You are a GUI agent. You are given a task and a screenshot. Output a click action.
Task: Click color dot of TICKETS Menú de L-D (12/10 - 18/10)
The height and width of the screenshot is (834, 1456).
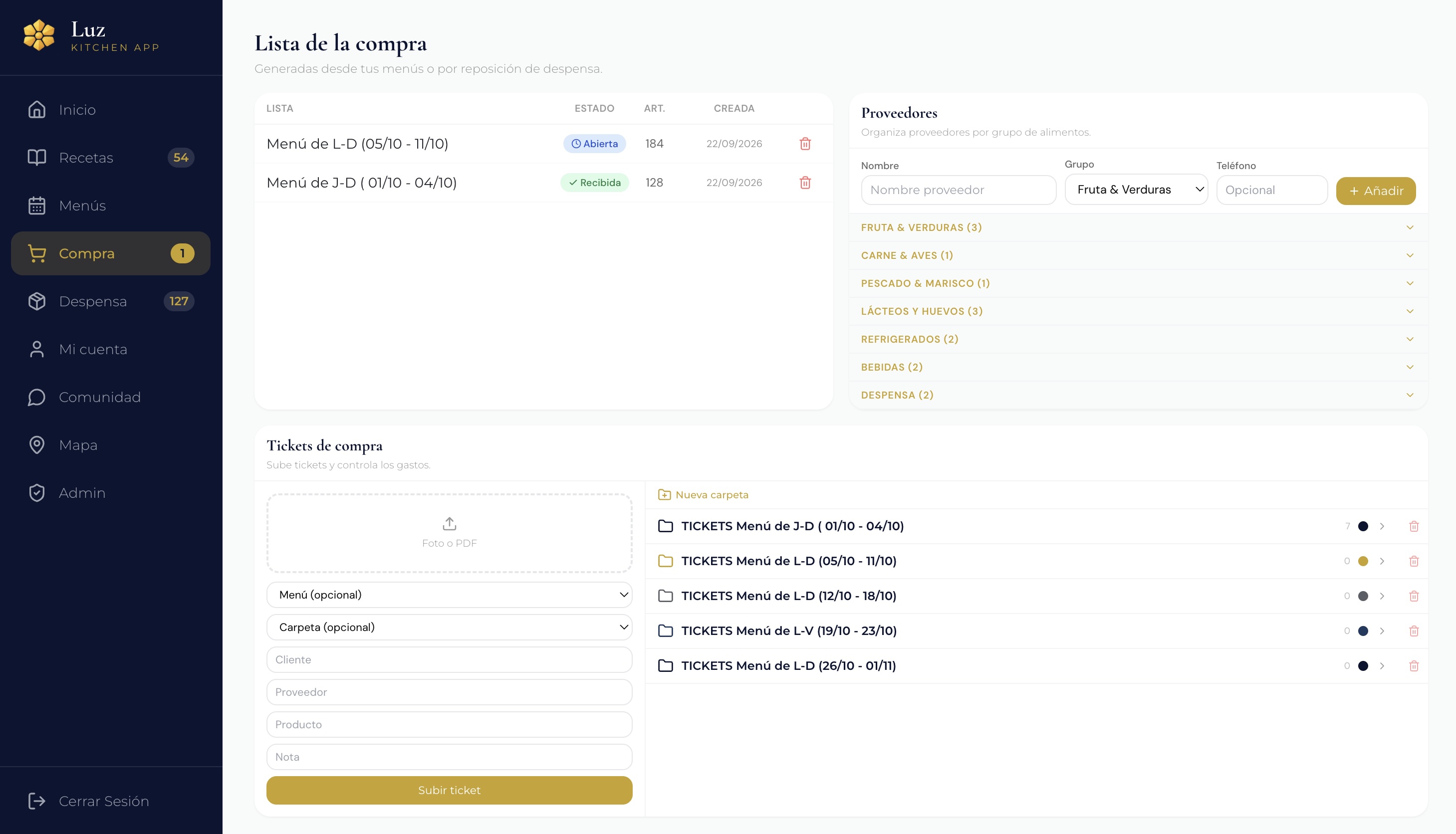click(x=1363, y=596)
